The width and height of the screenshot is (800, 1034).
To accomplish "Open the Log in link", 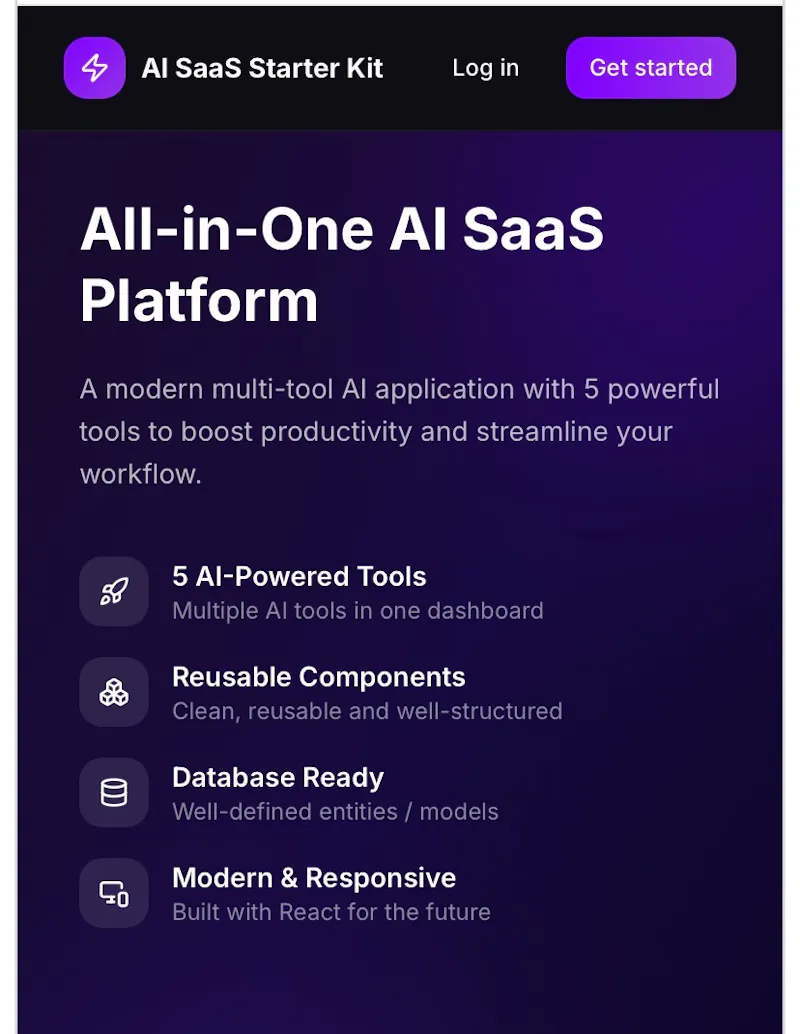I will (x=485, y=68).
